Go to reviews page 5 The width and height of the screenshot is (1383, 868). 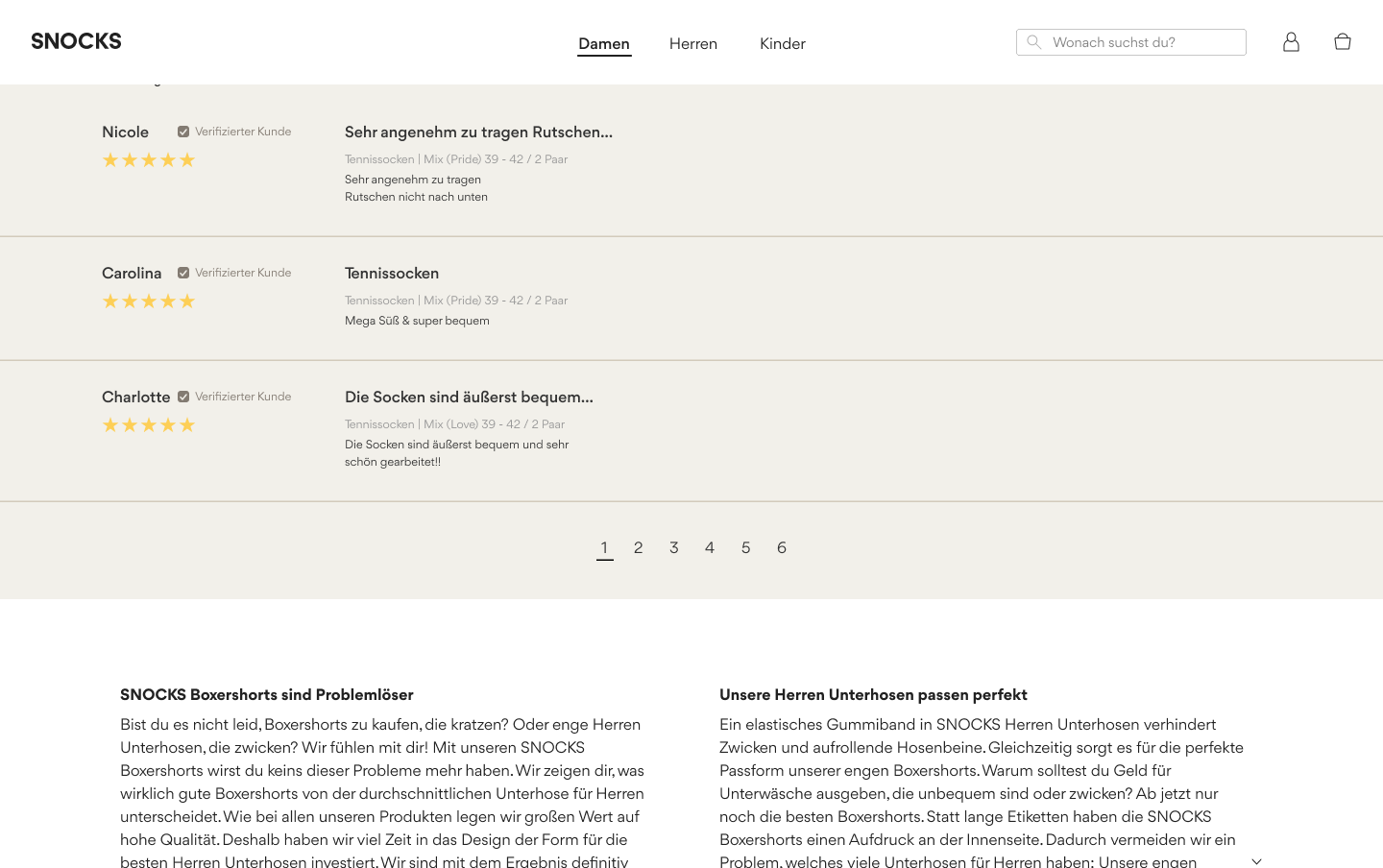[745, 547]
